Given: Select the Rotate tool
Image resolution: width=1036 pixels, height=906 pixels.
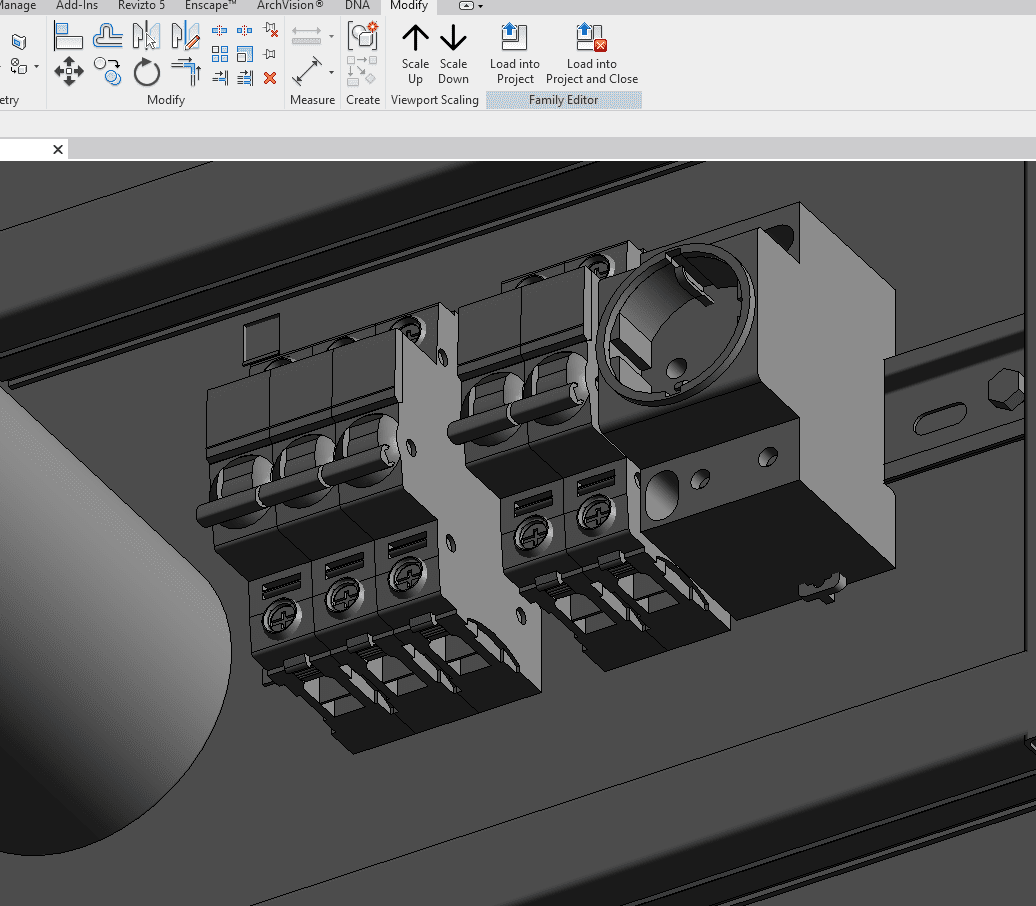Looking at the screenshot, I should click(146, 71).
